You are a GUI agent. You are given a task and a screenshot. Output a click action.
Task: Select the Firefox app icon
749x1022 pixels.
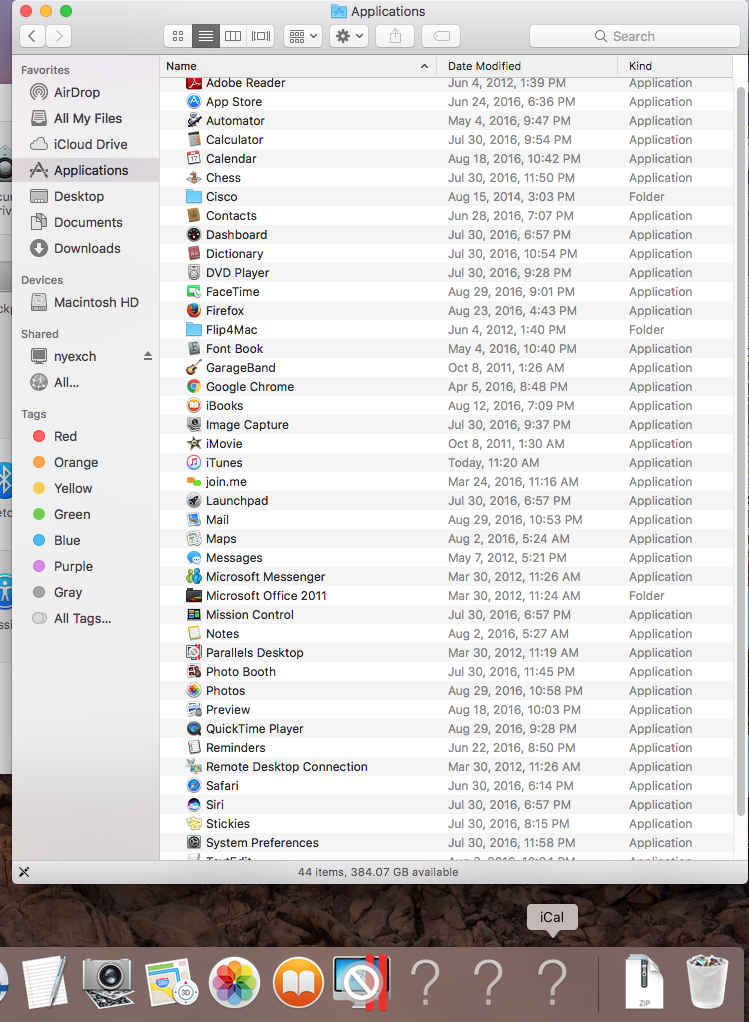[194, 310]
